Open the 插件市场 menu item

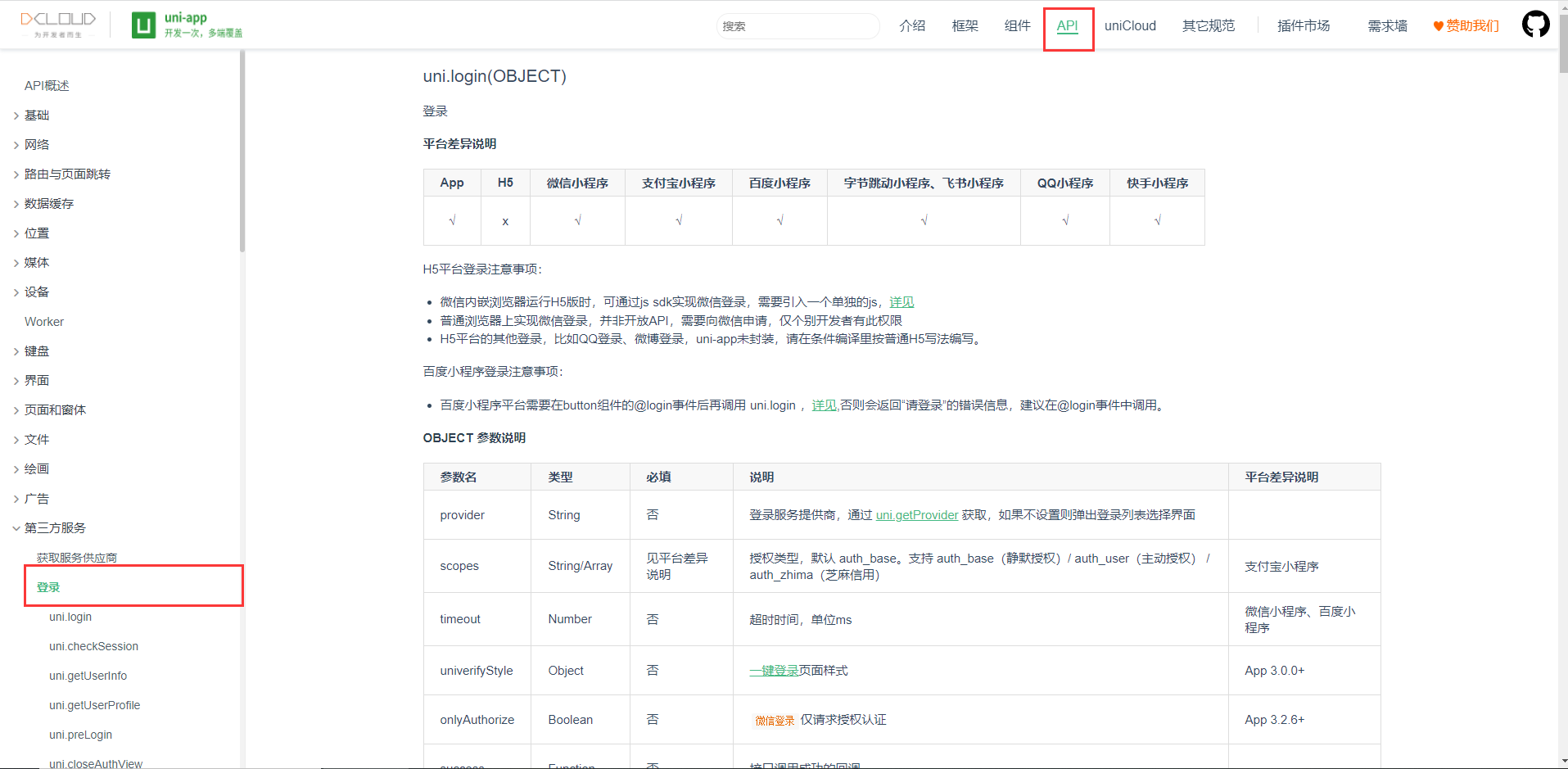(1303, 25)
